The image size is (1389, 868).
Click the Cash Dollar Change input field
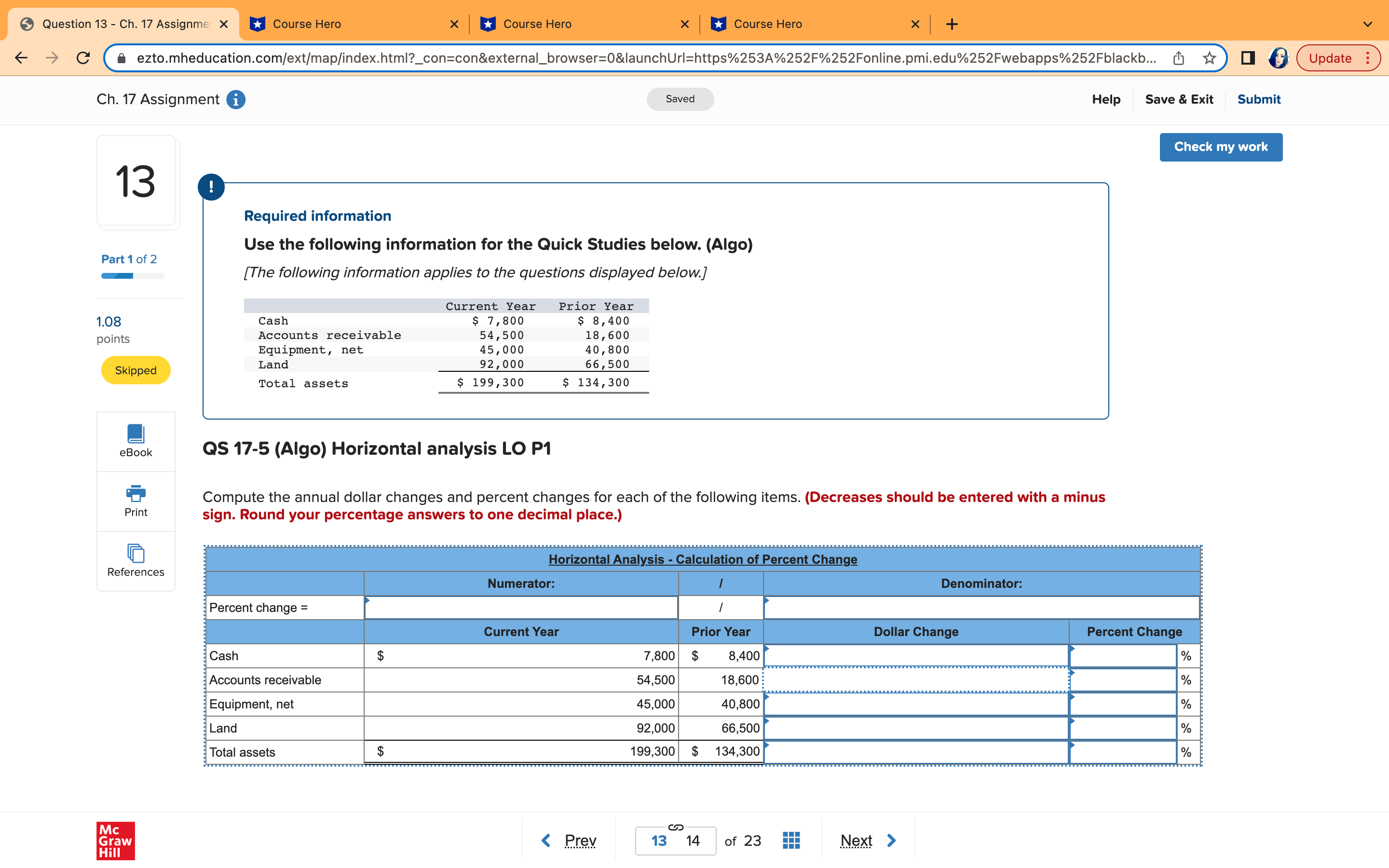(916, 656)
